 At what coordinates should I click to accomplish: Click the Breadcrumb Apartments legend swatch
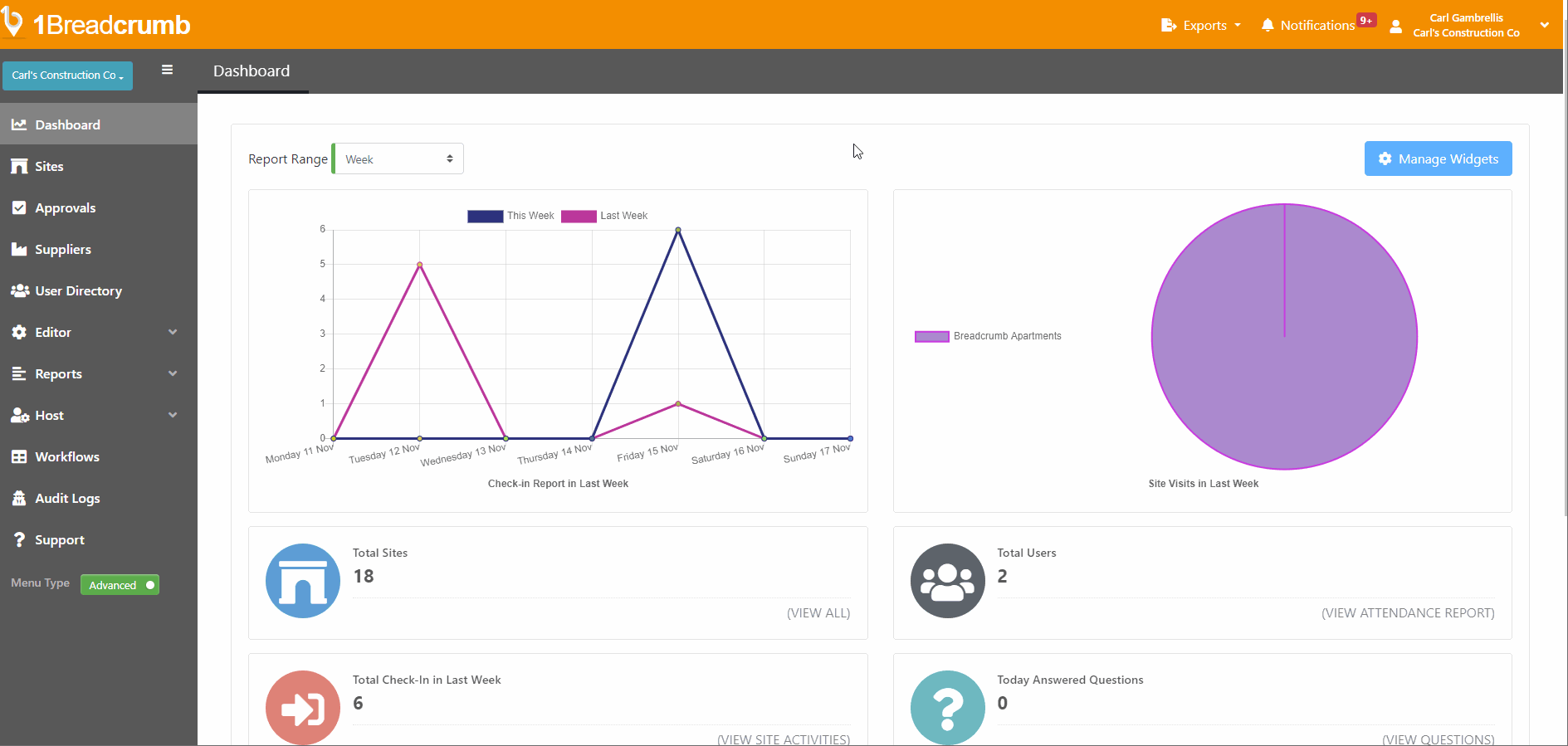point(931,337)
